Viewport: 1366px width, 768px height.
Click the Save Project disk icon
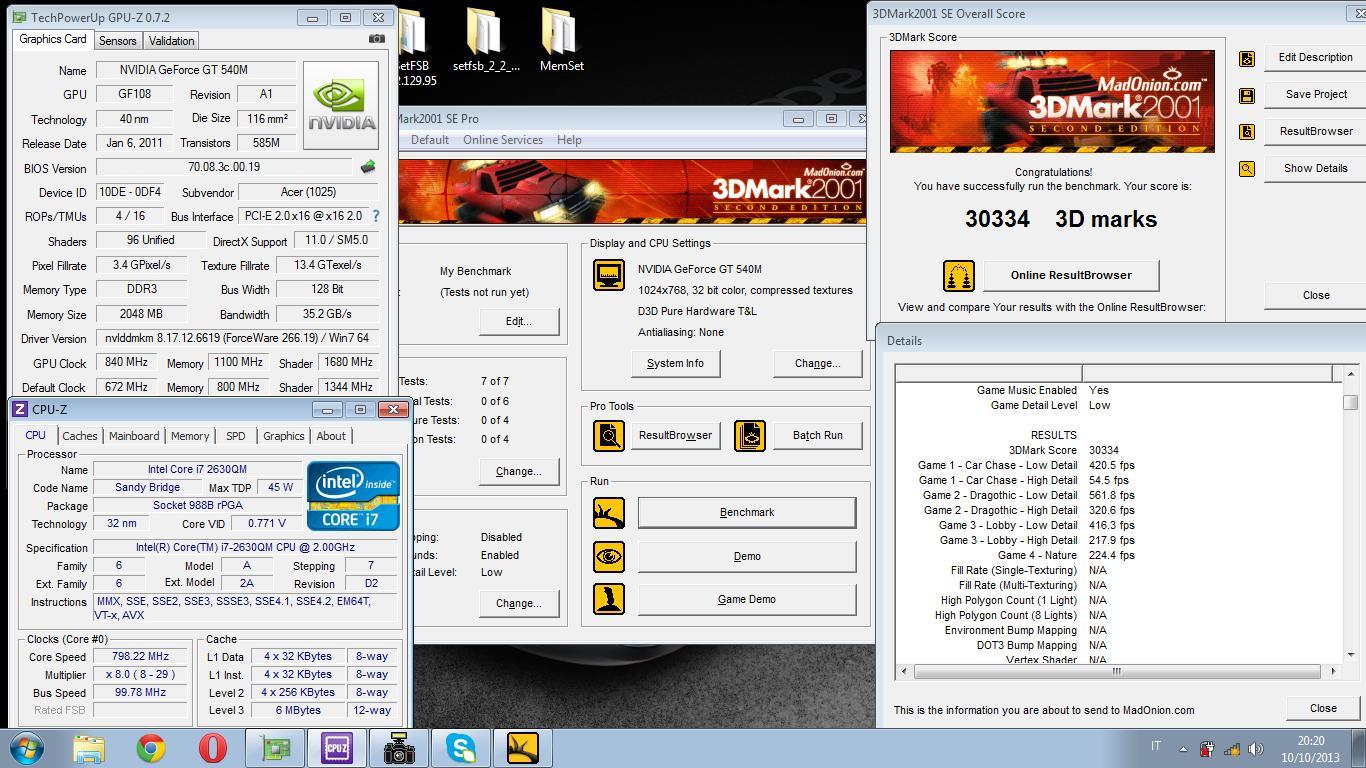pyautogui.click(x=1247, y=95)
